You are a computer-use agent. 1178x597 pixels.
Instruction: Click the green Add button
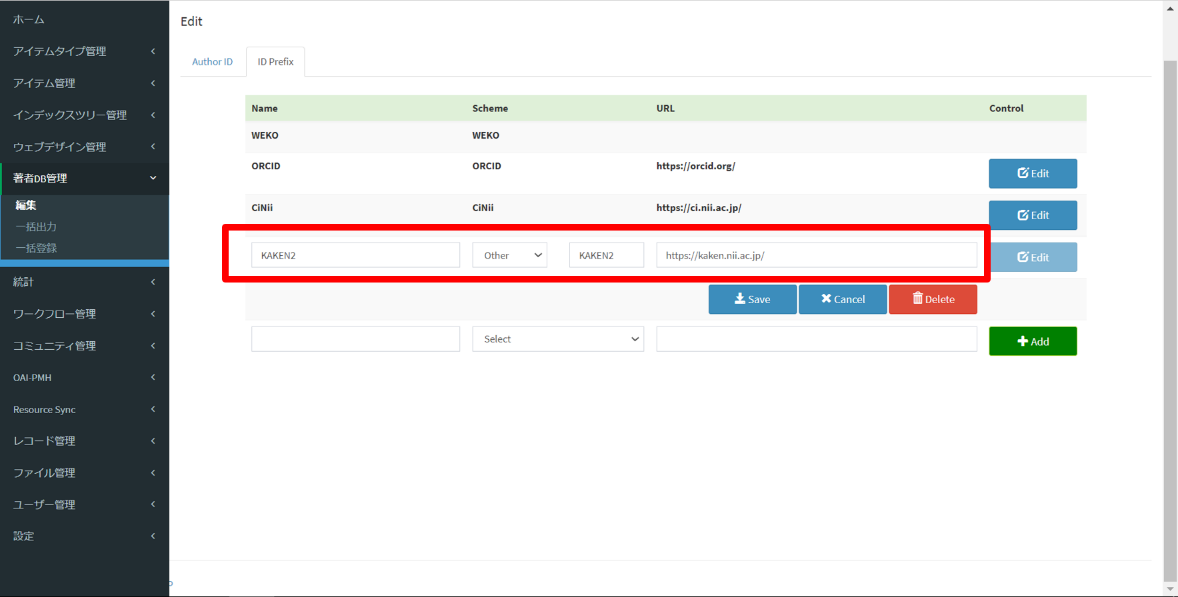[1032, 341]
